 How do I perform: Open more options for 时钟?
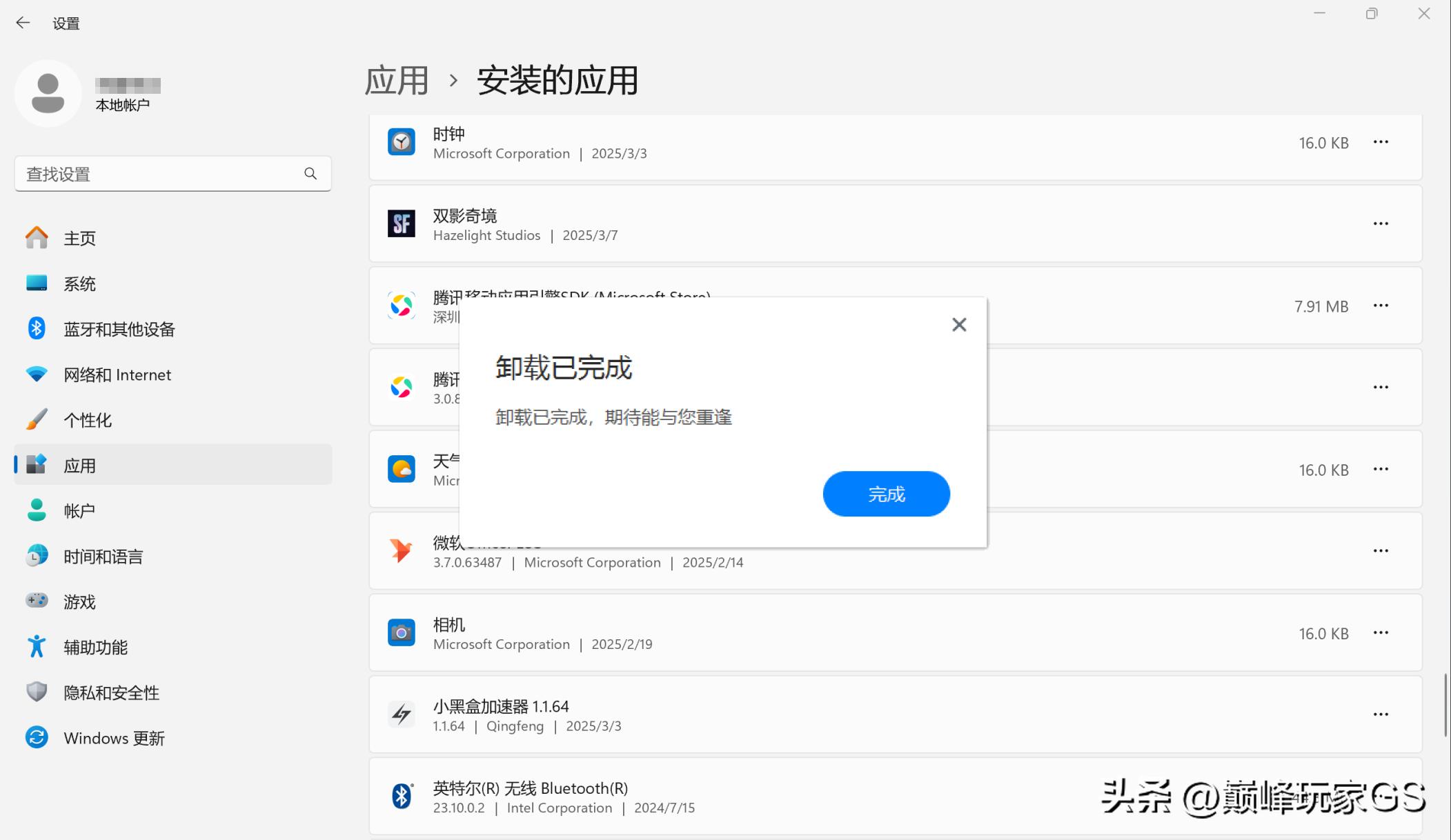[1381, 142]
